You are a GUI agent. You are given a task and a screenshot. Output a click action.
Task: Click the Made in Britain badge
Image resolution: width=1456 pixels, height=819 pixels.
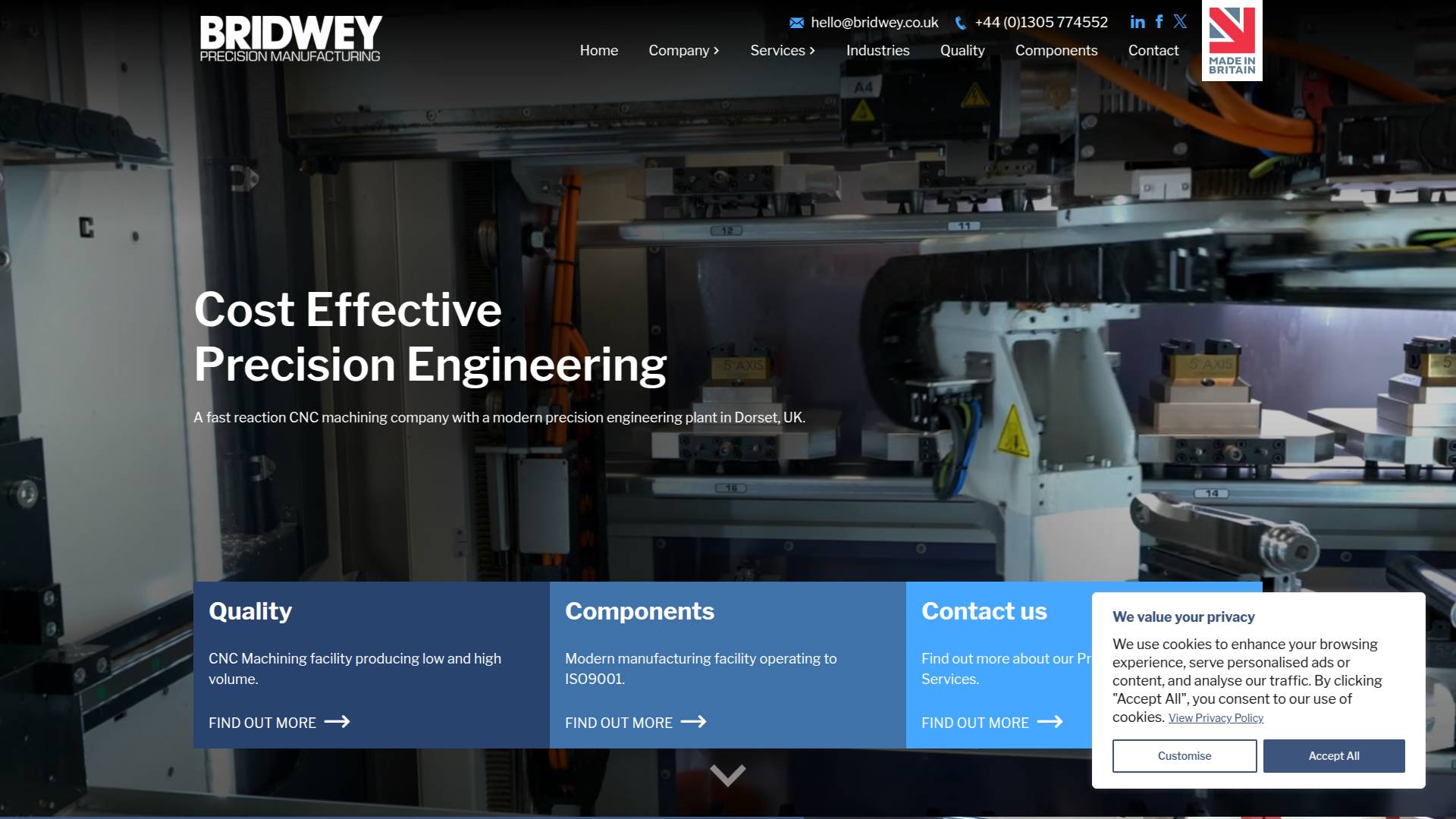tap(1232, 41)
